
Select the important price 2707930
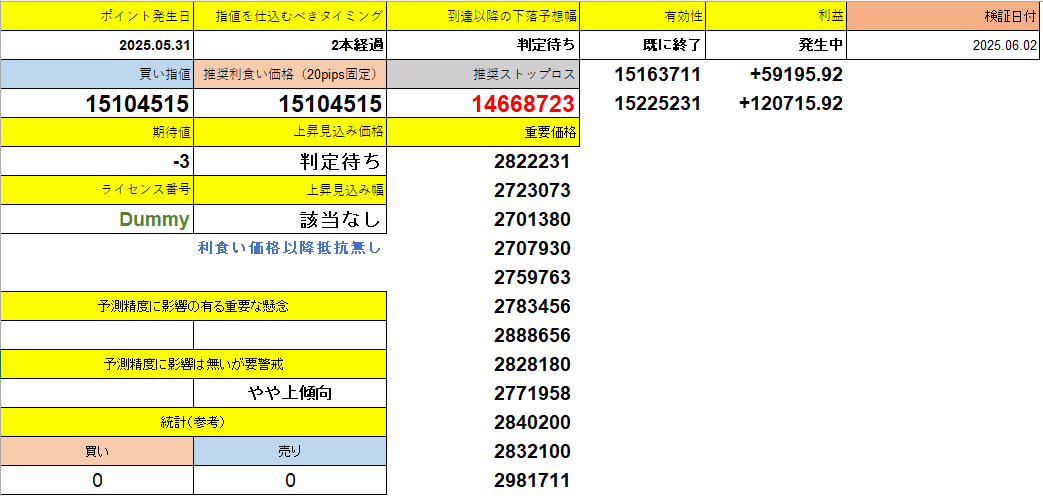point(532,249)
